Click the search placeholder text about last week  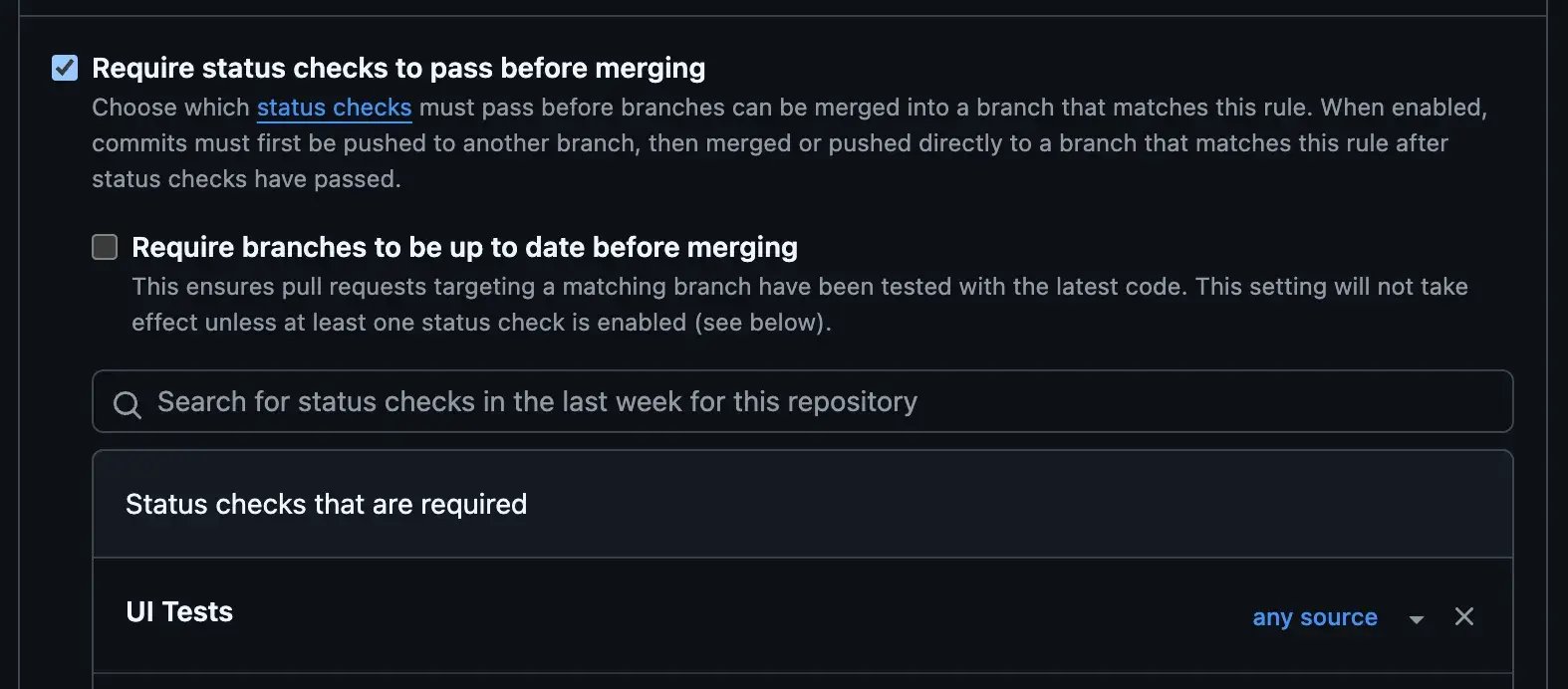pos(537,401)
